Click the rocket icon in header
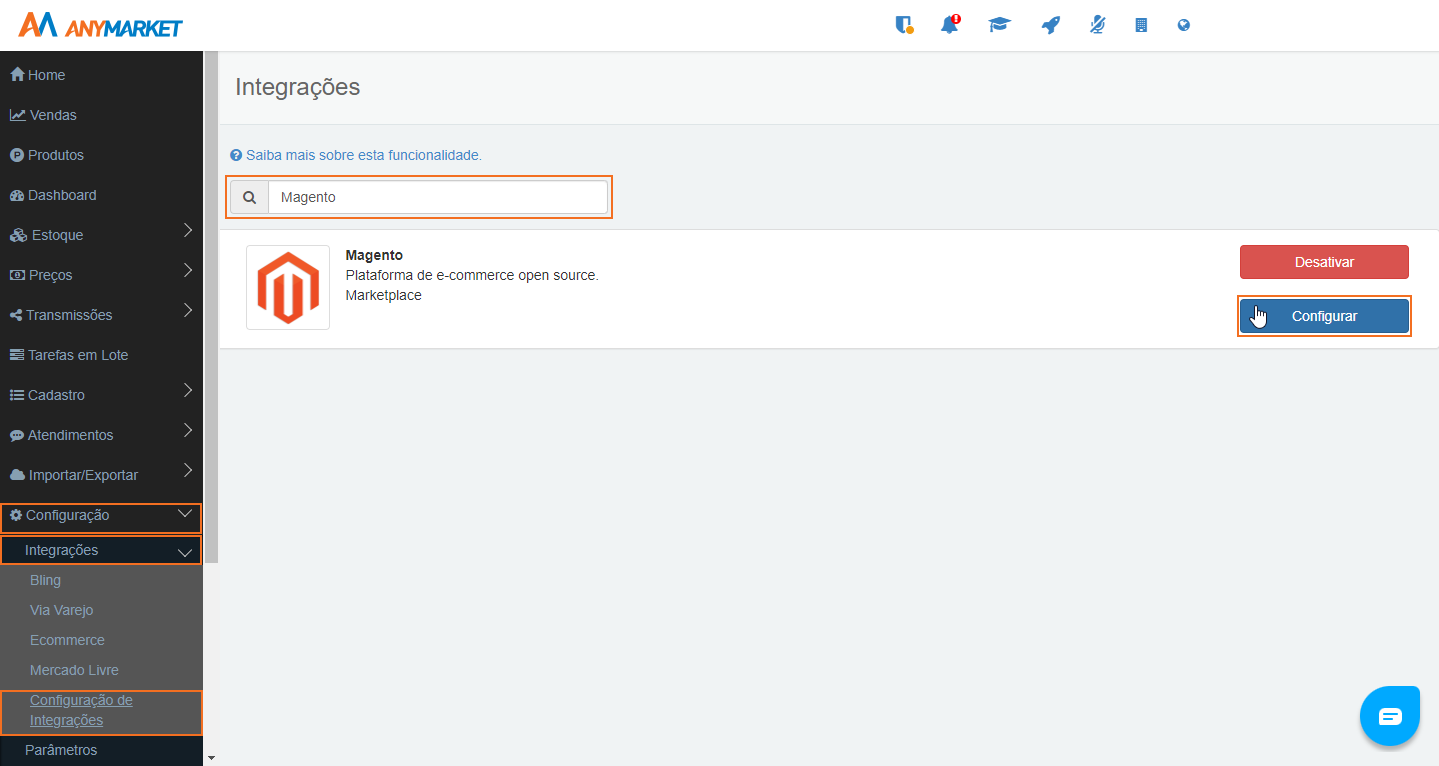The width and height of the screenshot is (1439, 766). 1050,25
